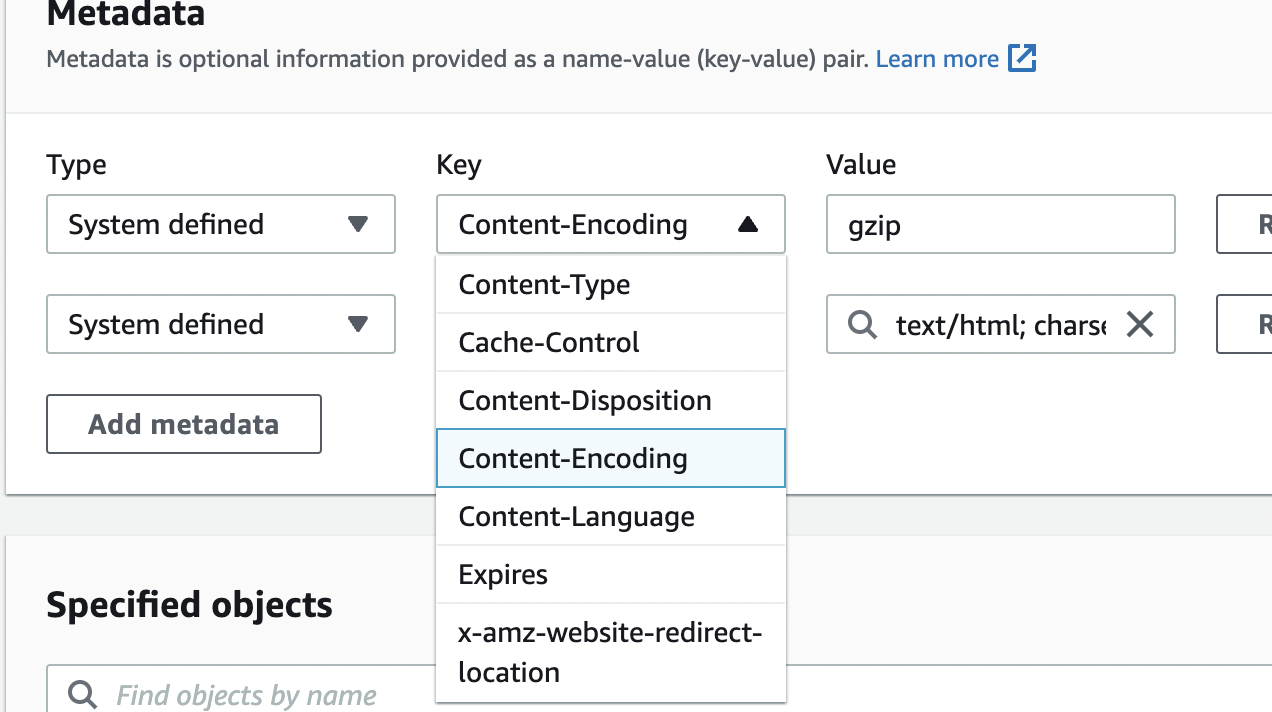Viewport: 1272px width, 712px height.
Task: Click the external link icon beside Learn more
Action: 1022,59
